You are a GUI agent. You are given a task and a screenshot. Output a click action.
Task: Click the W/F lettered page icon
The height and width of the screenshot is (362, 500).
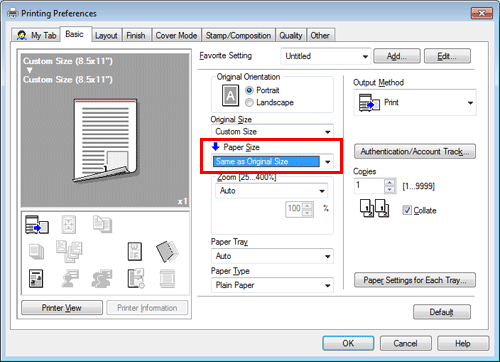pos(135,252)
